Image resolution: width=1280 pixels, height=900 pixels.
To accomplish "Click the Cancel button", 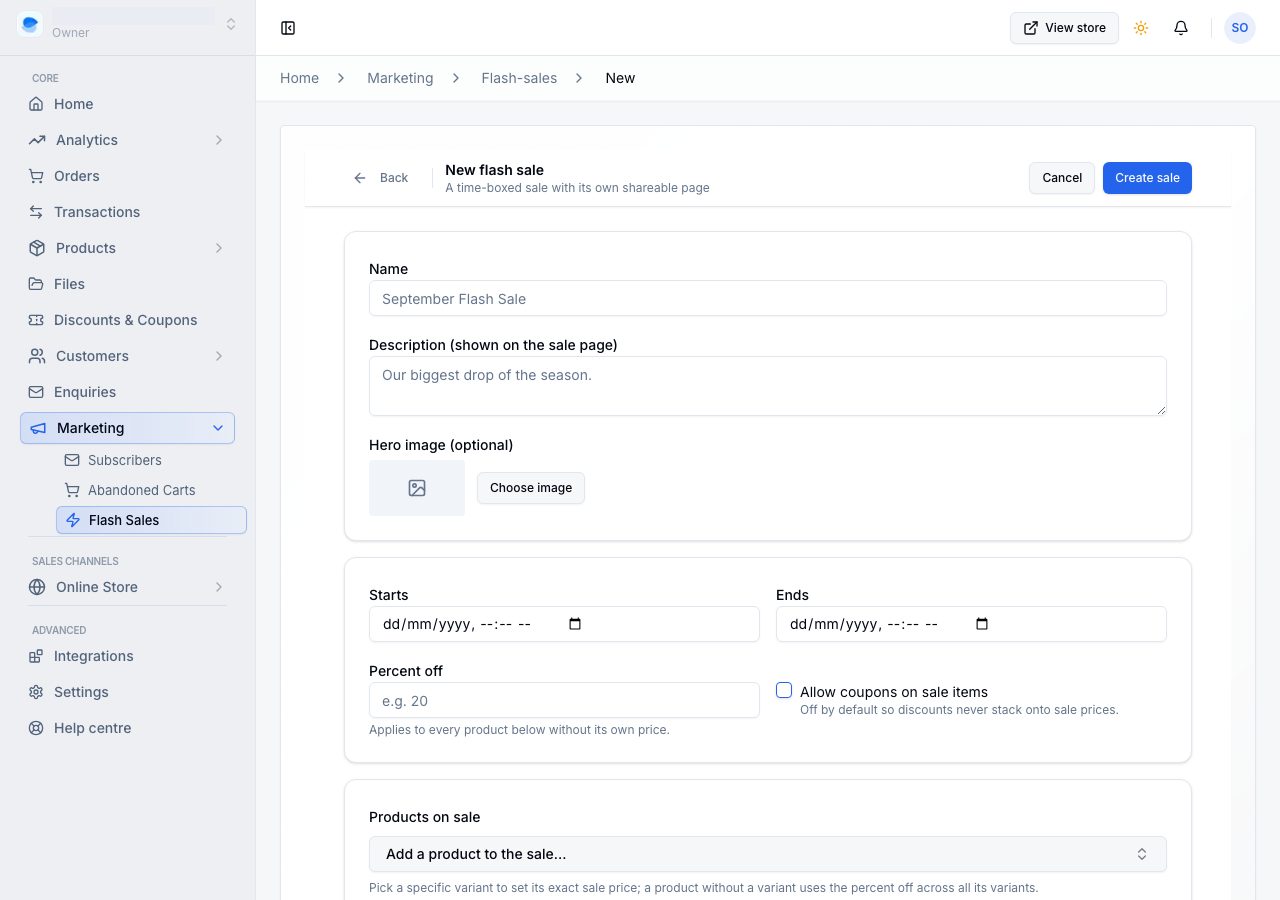I will point(1062,178).
